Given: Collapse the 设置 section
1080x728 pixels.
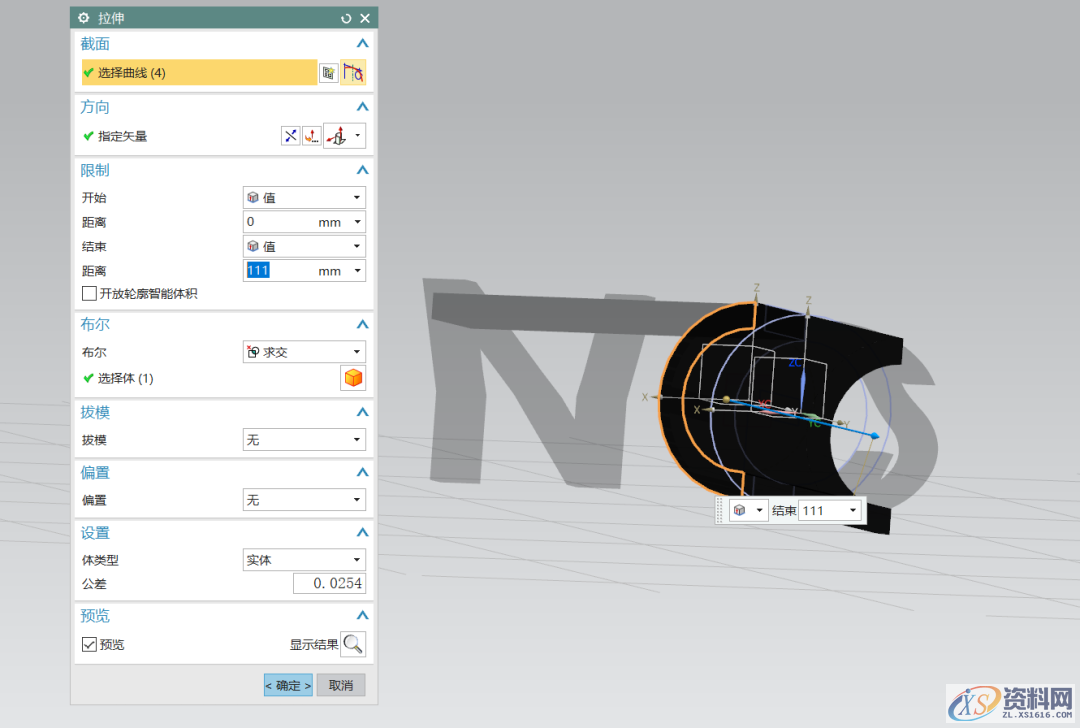Looking at the screenshot, I should click(362, 533).
